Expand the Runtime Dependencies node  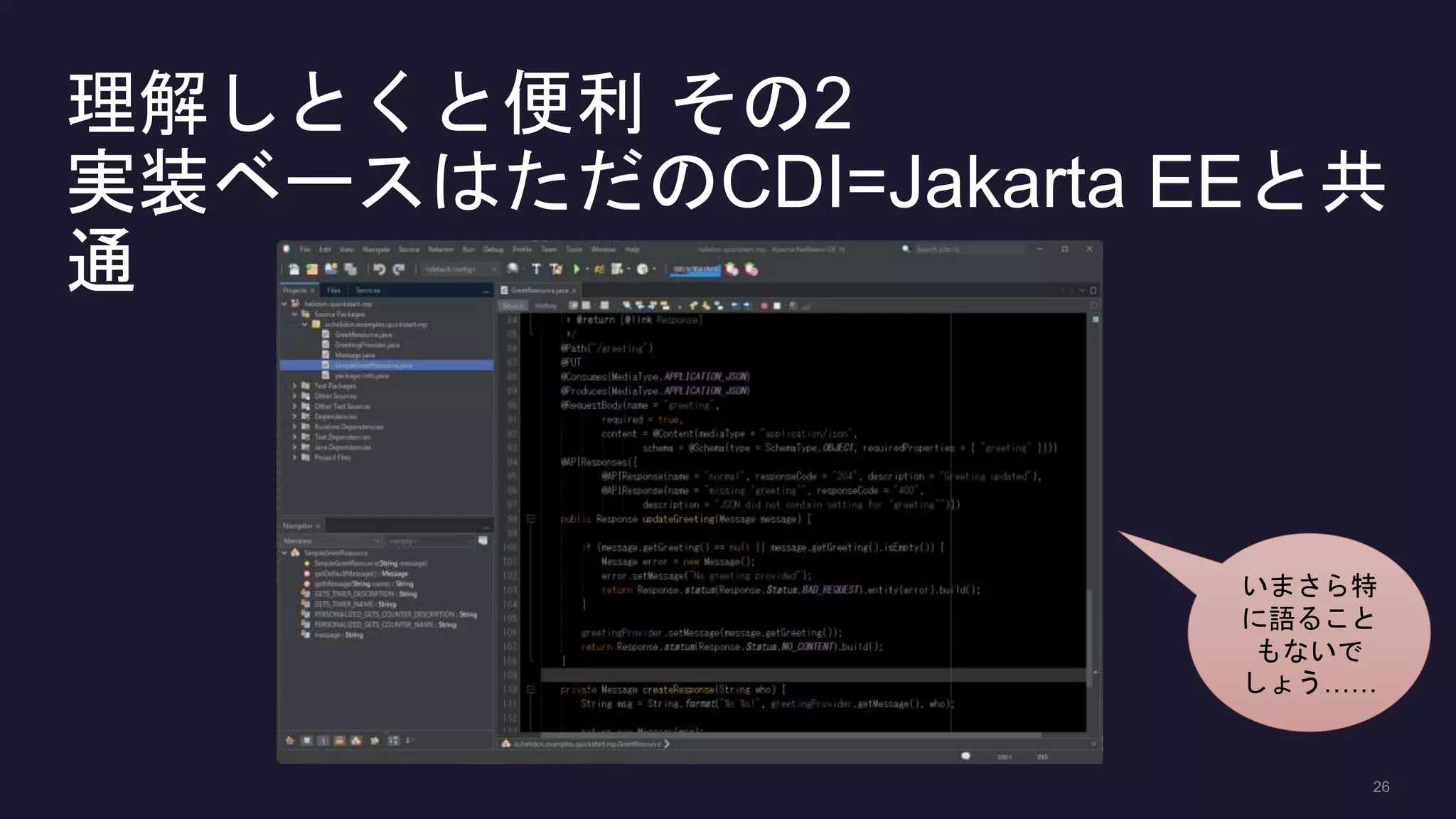point(295,427)
